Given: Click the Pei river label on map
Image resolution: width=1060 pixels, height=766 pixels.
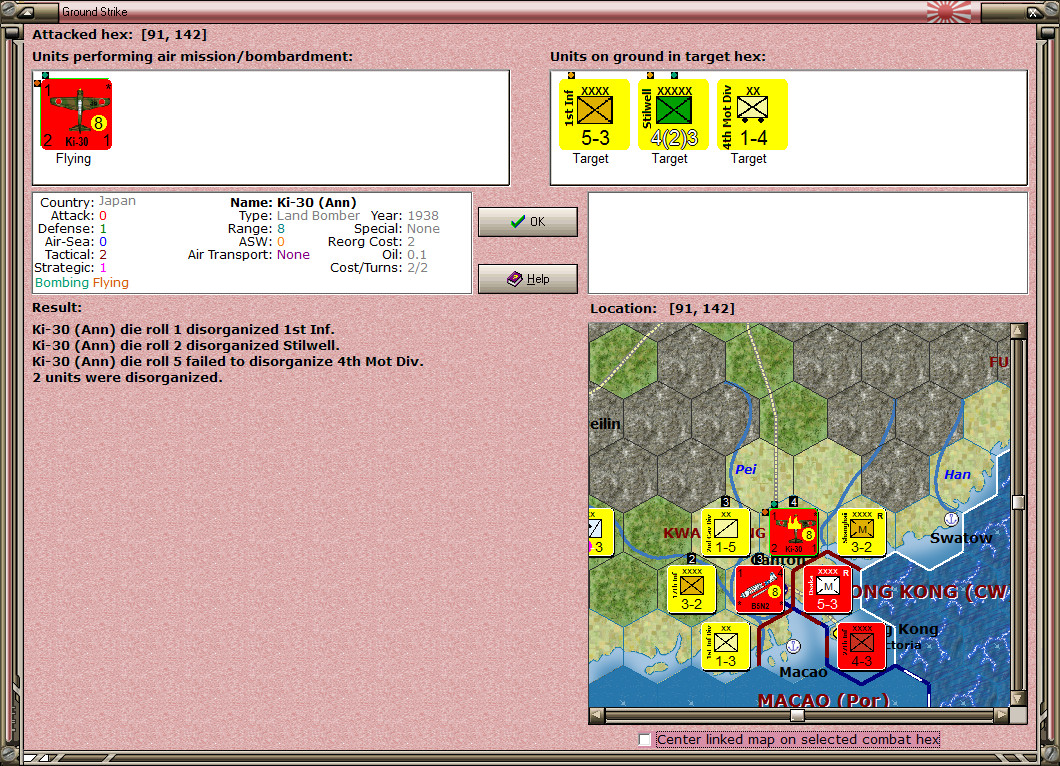Looking at the screenshot, I should (746, 469).
